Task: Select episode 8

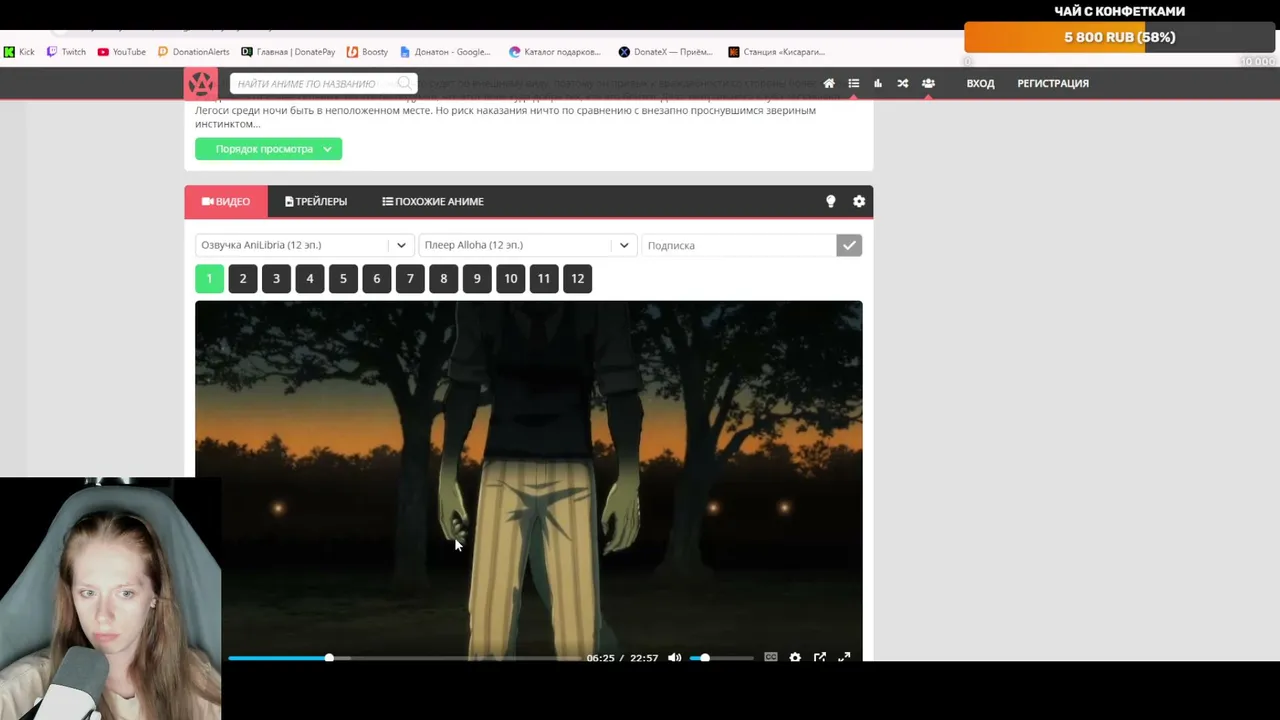Action: 444,278
